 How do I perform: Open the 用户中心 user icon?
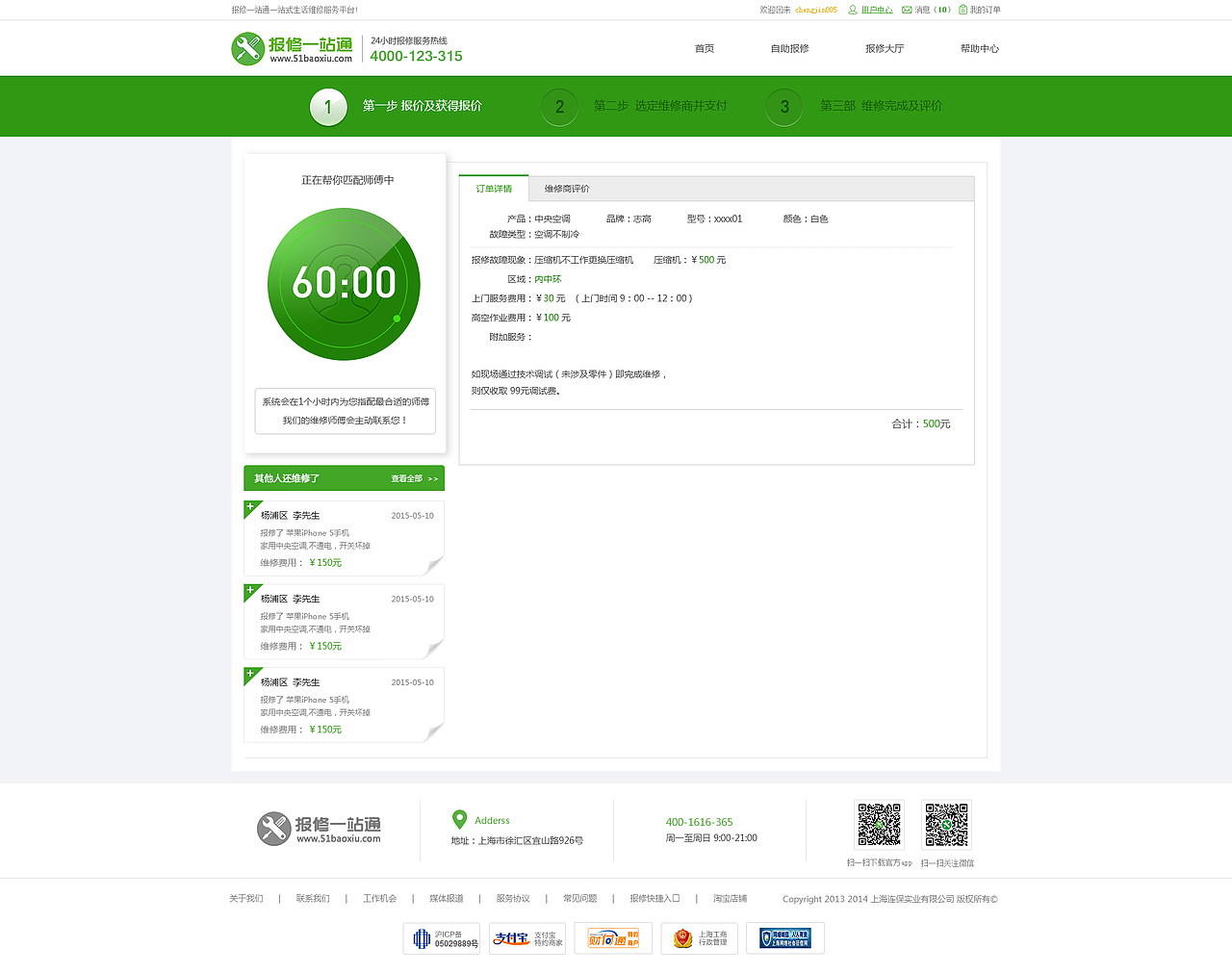[x=852, y=10]
